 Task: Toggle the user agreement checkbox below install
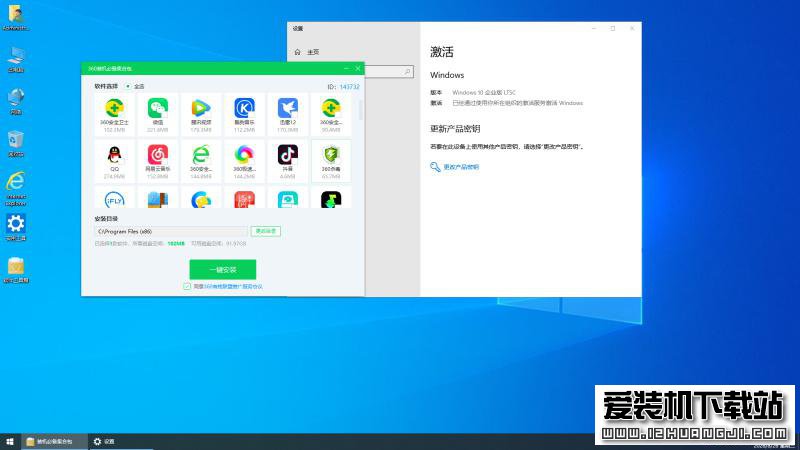pyautogui.click(x=187, y=286)
